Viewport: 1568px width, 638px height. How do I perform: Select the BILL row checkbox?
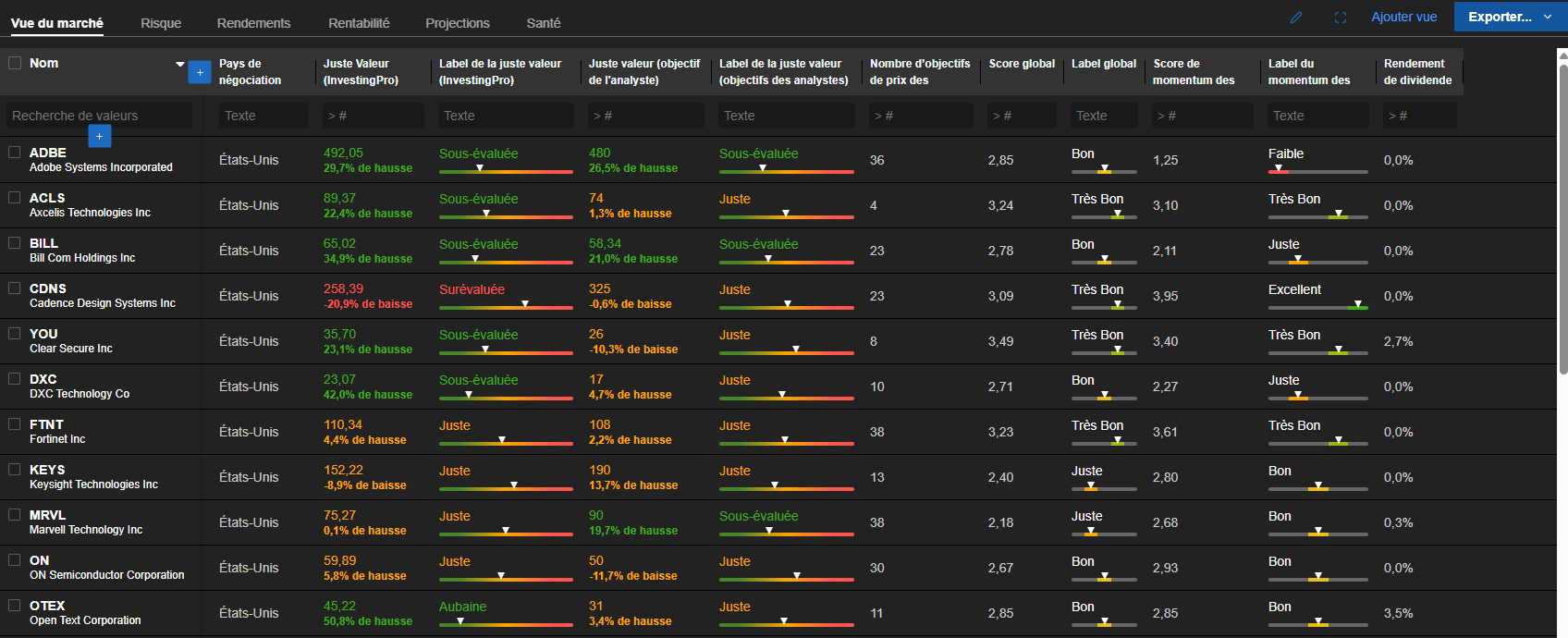[15, 242]
